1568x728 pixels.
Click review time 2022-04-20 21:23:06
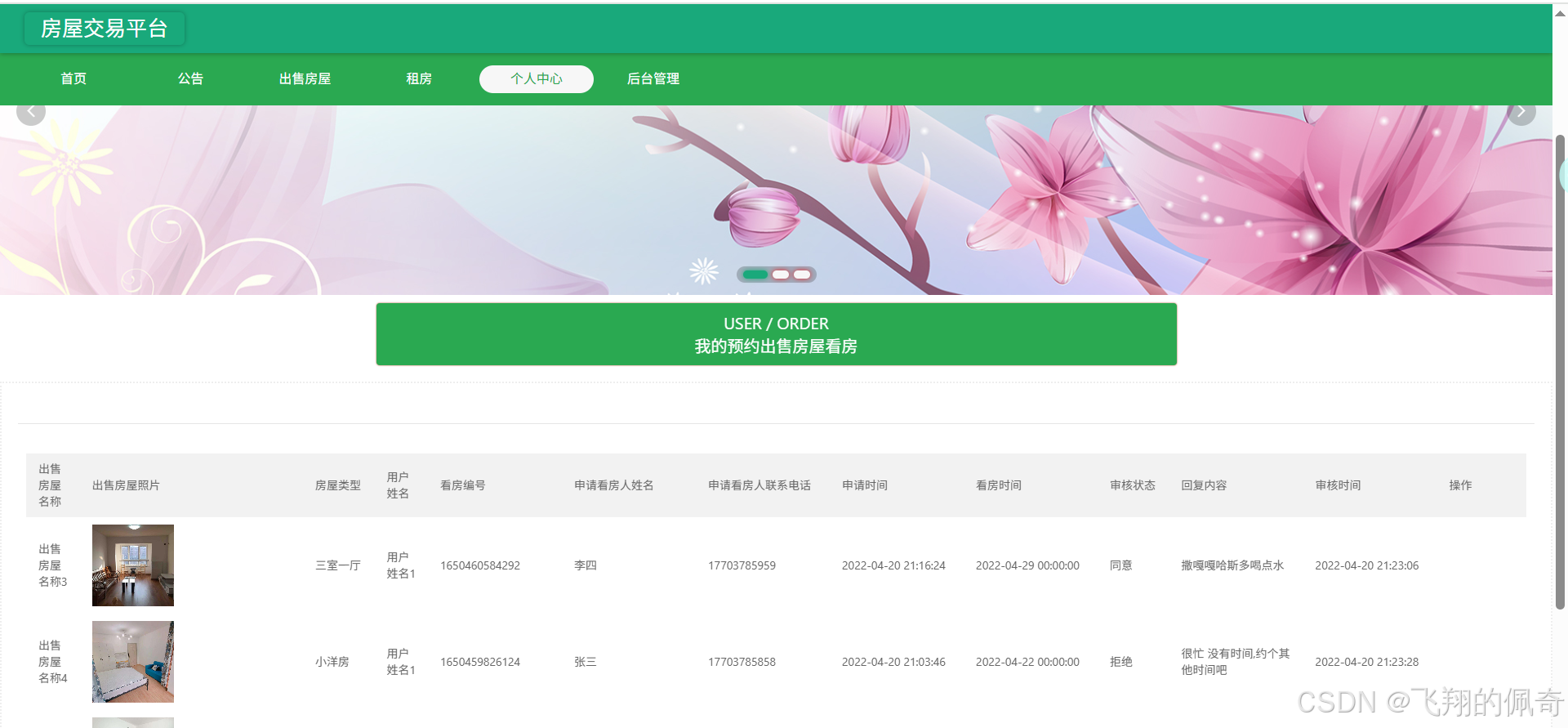click(x=1366, y=565)
